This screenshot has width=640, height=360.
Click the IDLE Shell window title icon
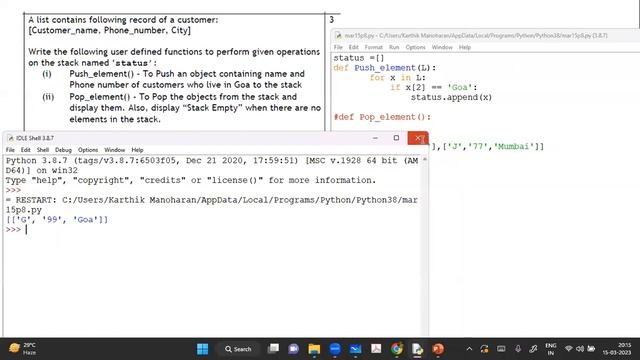click(x=10, y=138)
